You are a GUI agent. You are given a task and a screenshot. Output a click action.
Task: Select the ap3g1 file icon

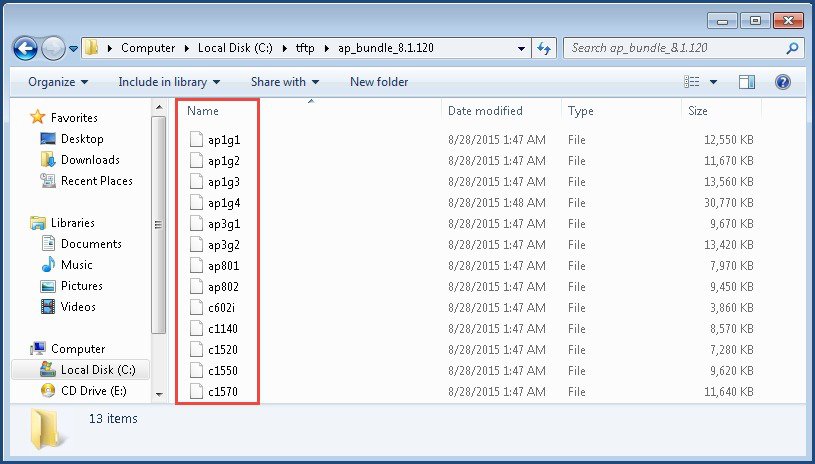point(196,224)
